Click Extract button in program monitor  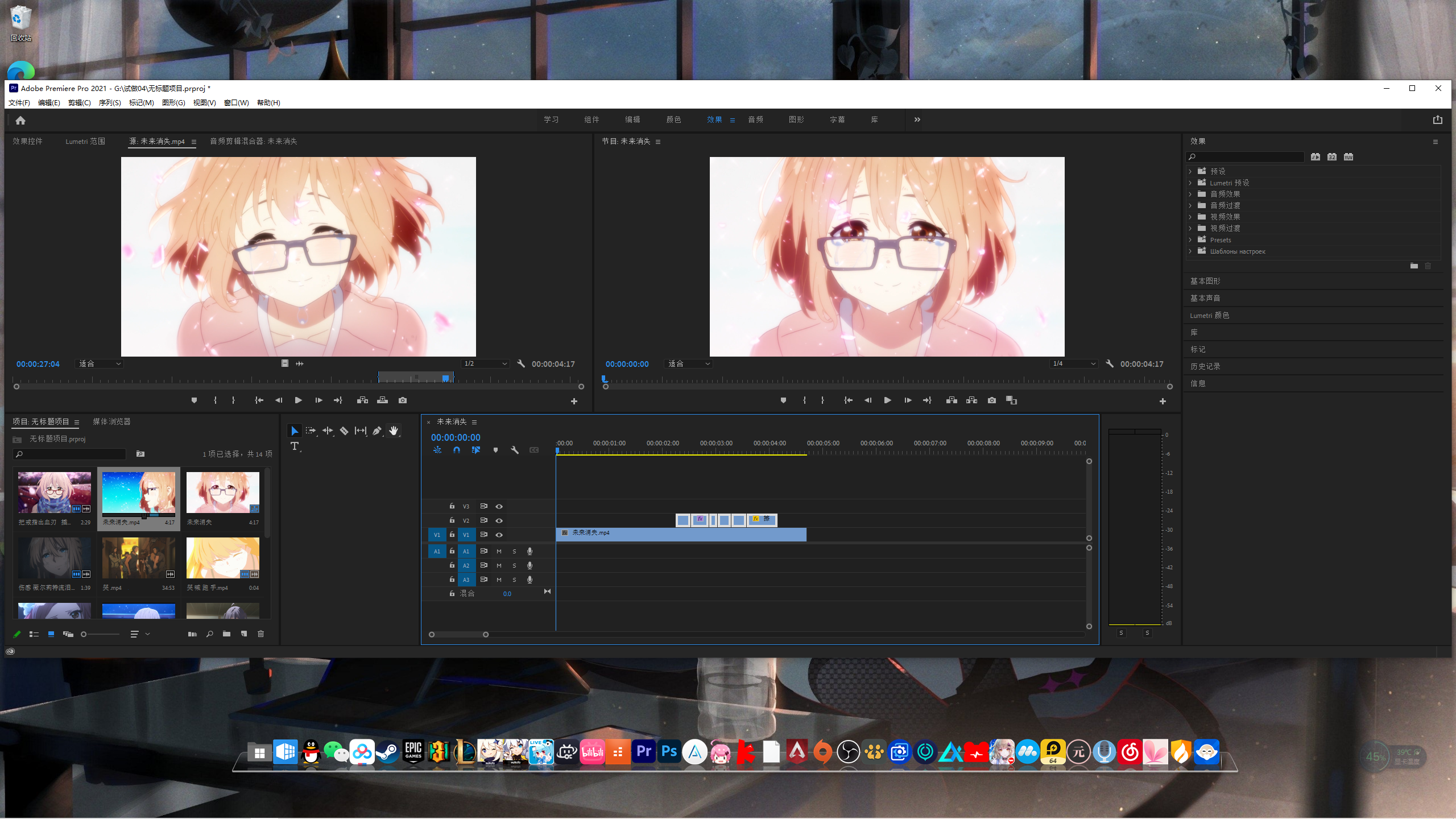pyautogui.click(x=971, y=400)
